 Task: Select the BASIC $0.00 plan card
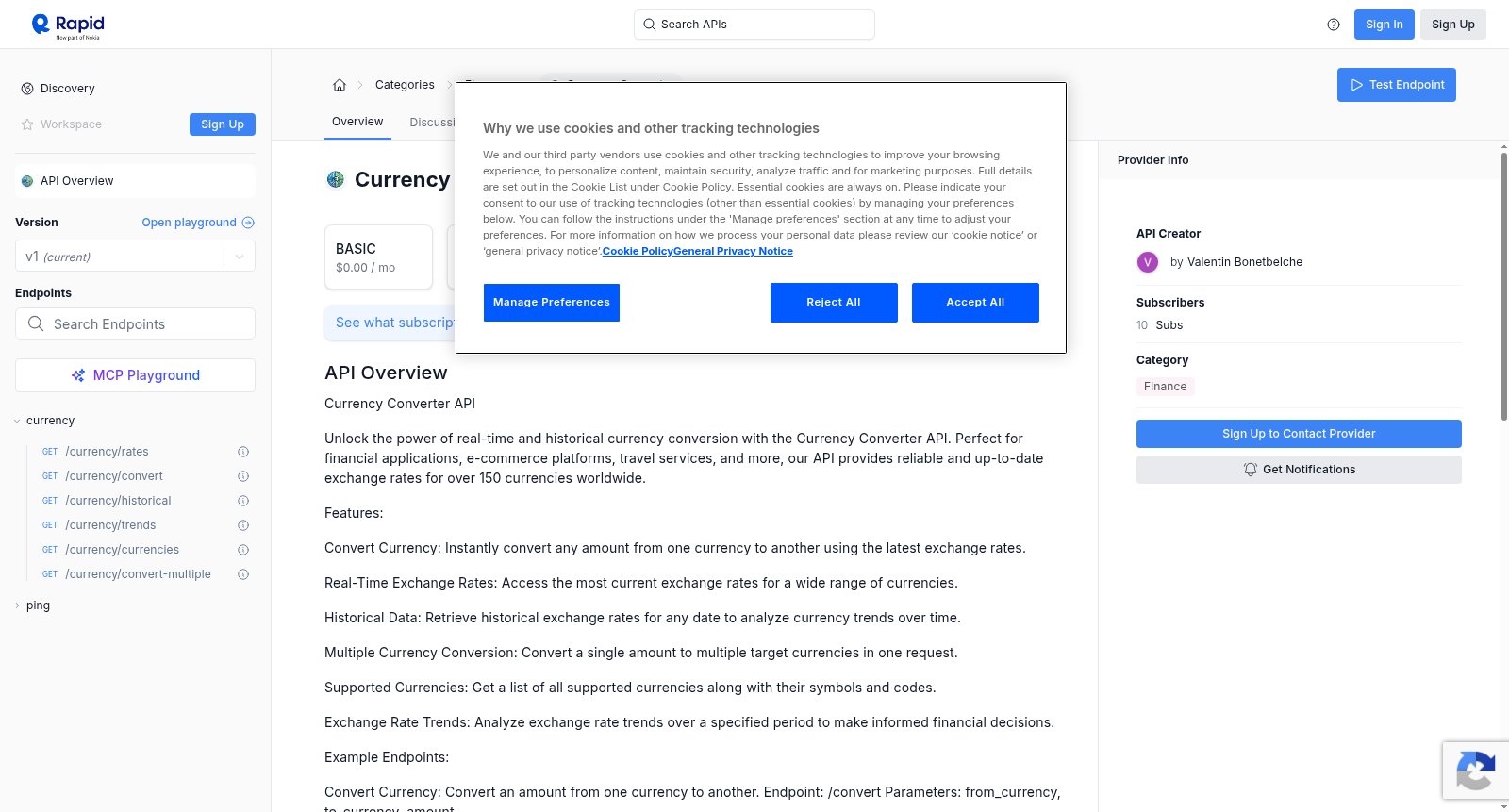point(378,257)
